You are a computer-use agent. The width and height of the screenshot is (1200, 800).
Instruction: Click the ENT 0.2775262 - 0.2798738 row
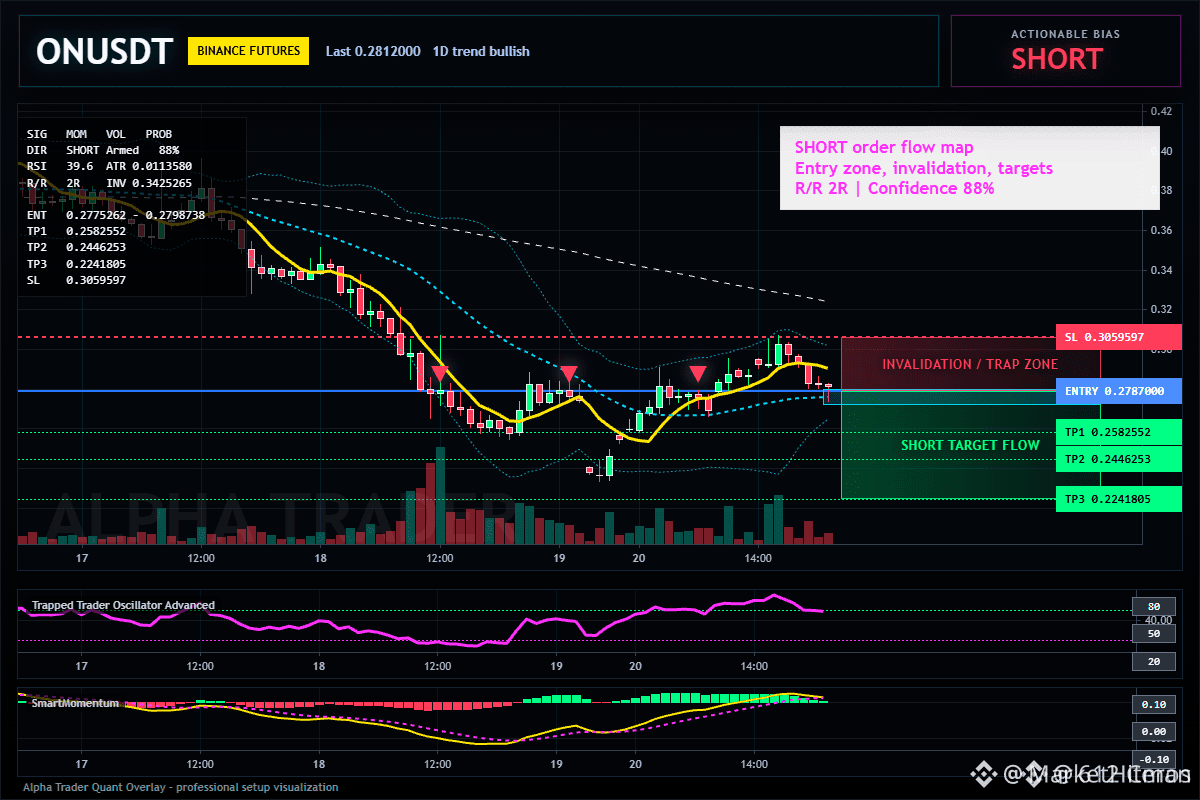[116, 214]
